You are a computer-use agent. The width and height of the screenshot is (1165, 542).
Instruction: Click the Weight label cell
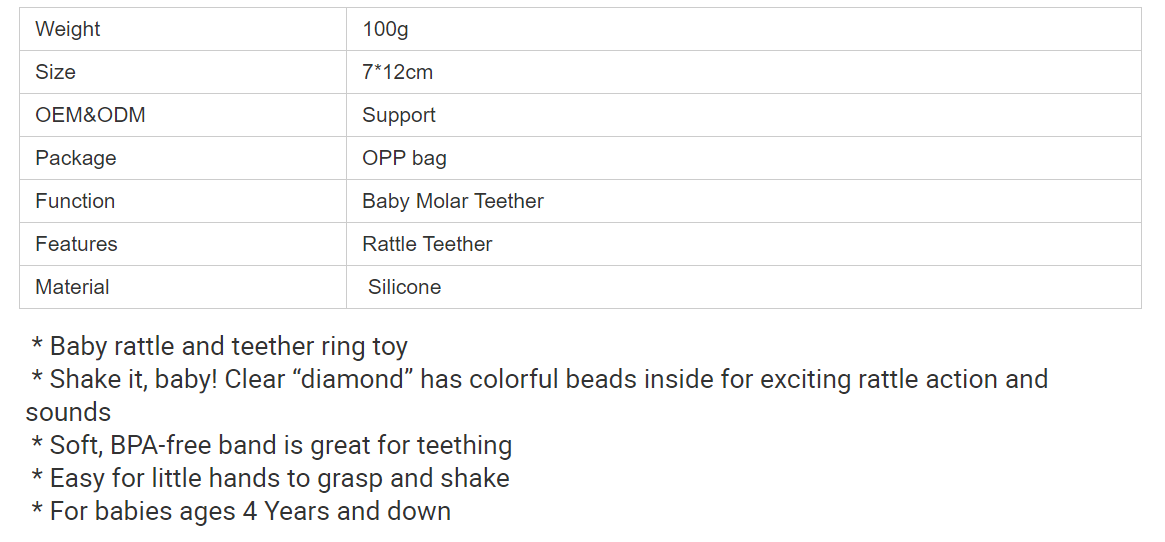(183, 29)
